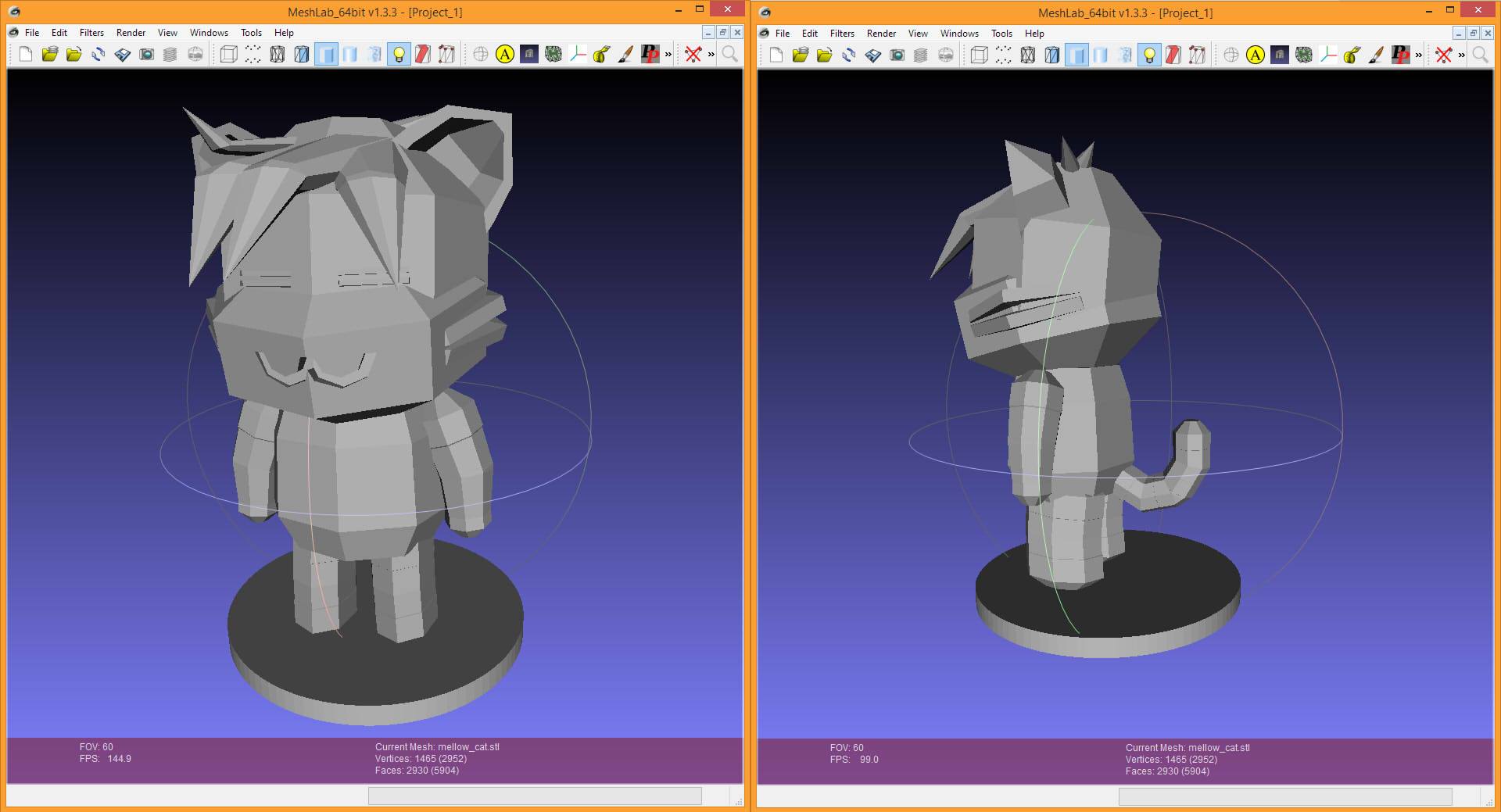Open the Layers dialog in left window
The image size is (1501, 812).
pyautogui.click(x=170, y=54)
